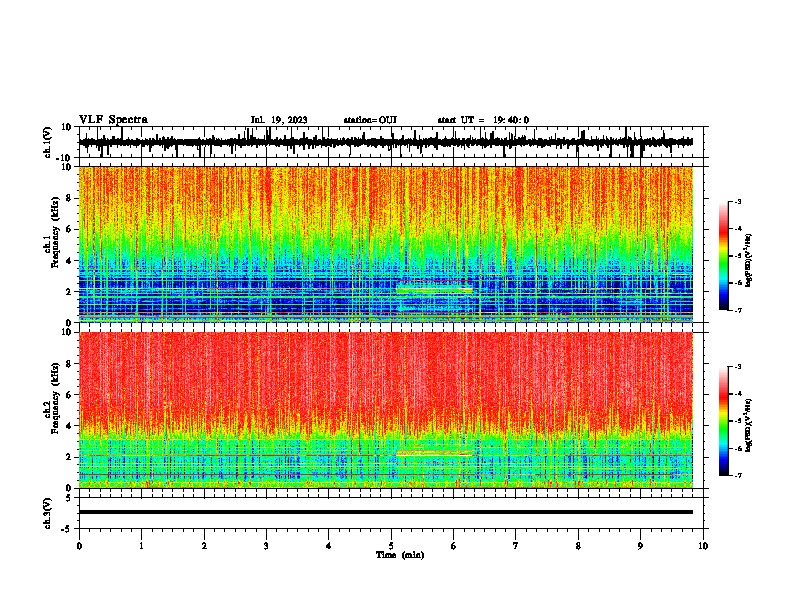792x612 pixels.
Task: Click the "8" kHz tick on the ch.1 frequency axis
Action: pos(69,198)
